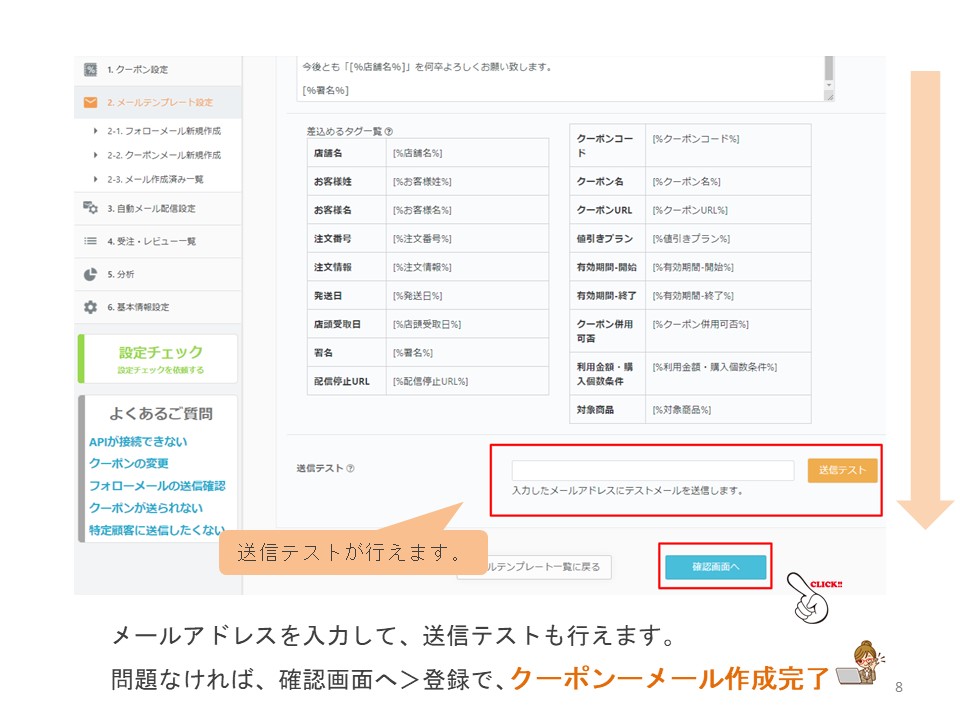Select 3. 自動メール配信設定 menu
The height and width of the screenshot is (720, 960).
click(151, 208)
